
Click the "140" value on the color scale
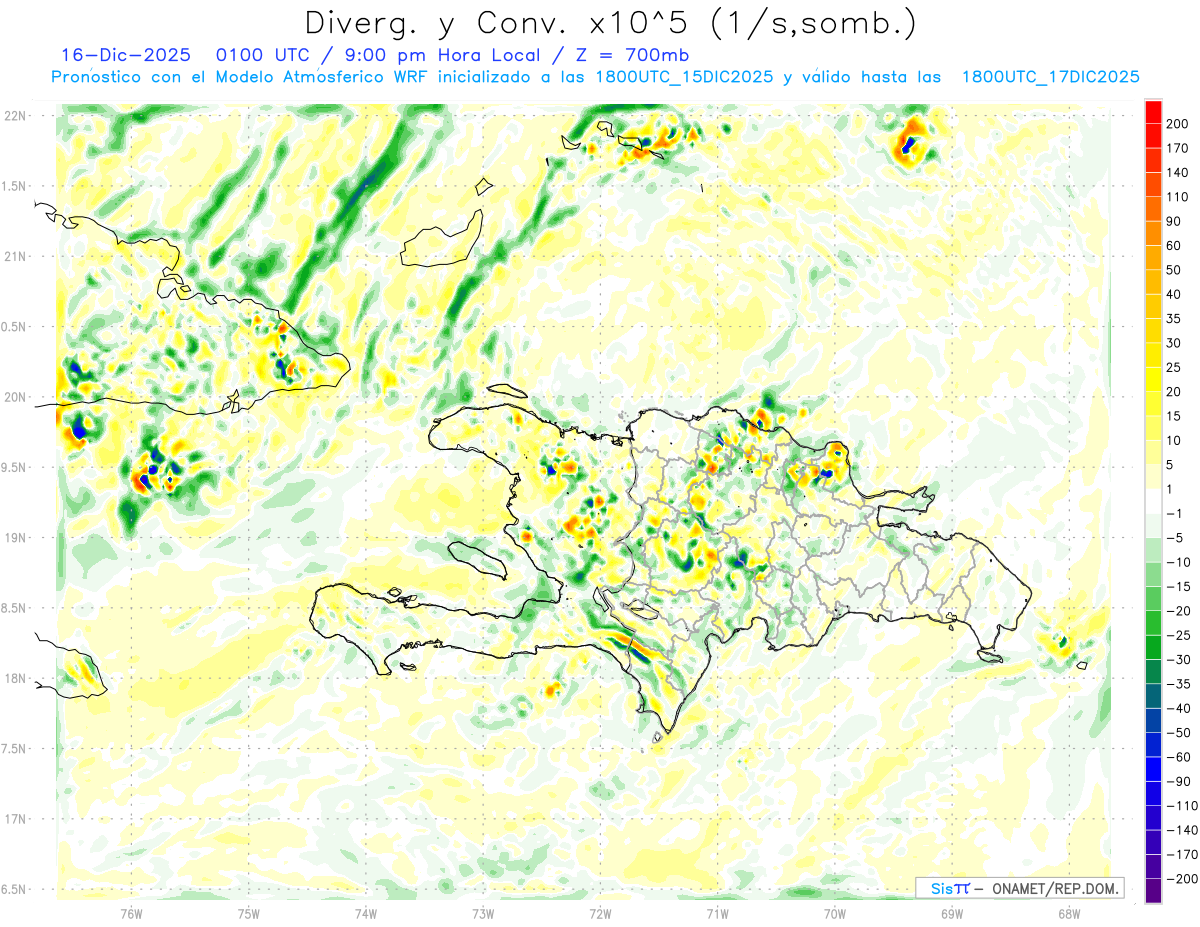coord(1177,173)
